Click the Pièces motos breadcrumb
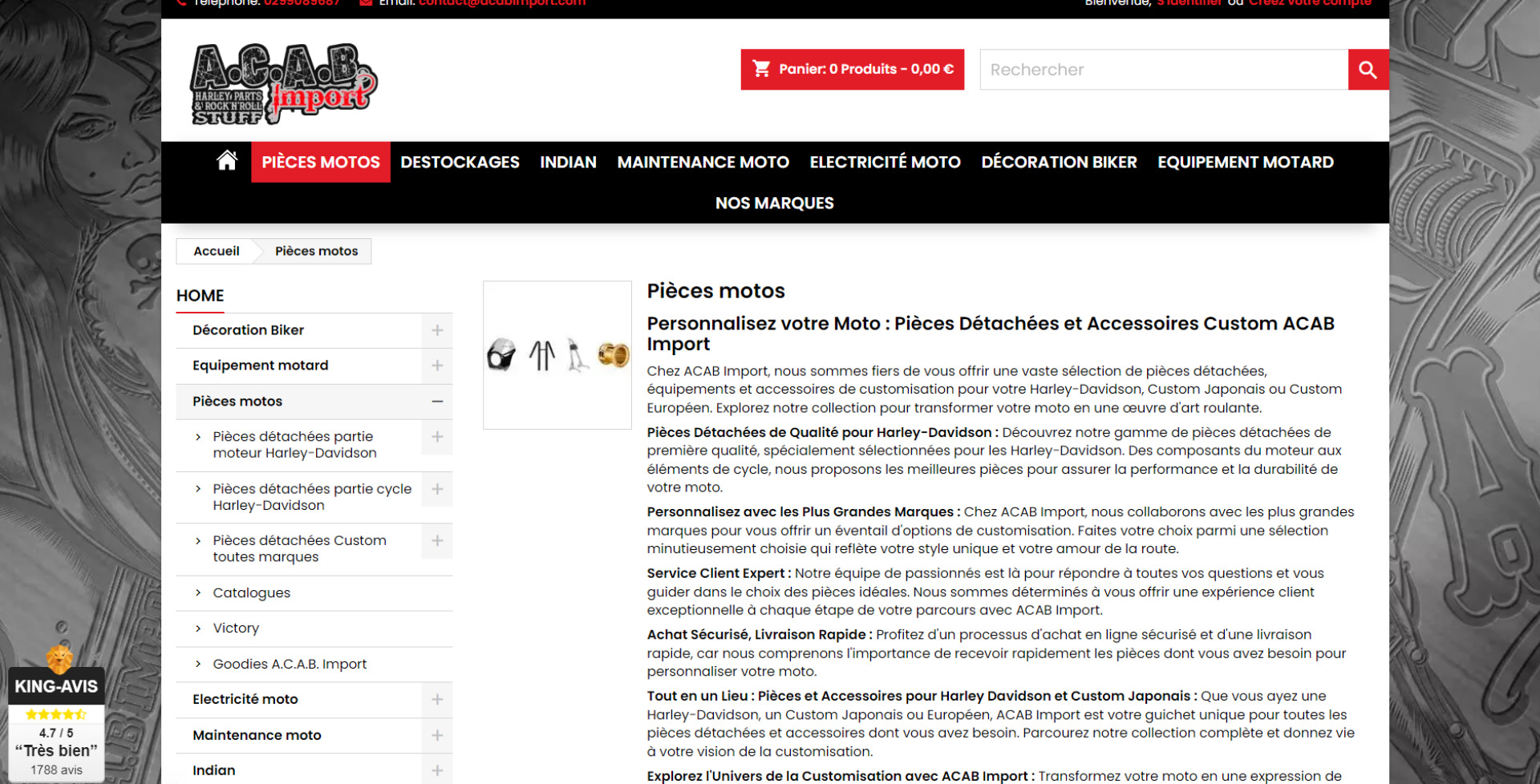Image resolution: width=1540 pixels, height=784 pixels. (317, 251)
